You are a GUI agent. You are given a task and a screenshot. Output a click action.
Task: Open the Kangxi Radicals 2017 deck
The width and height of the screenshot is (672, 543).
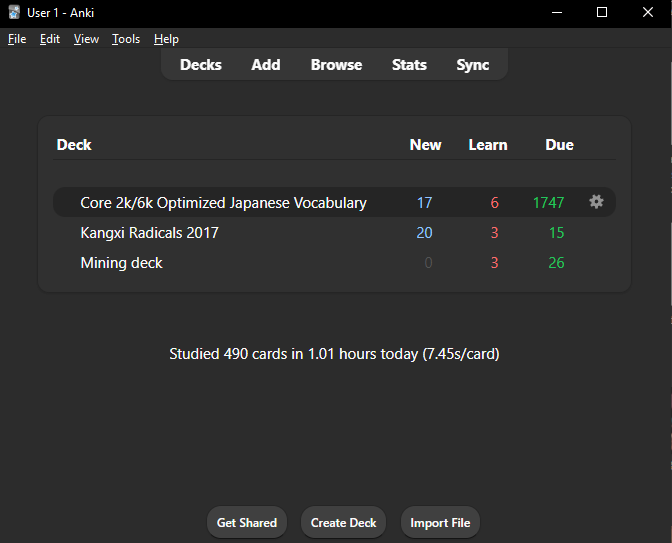tap(150, 233)
